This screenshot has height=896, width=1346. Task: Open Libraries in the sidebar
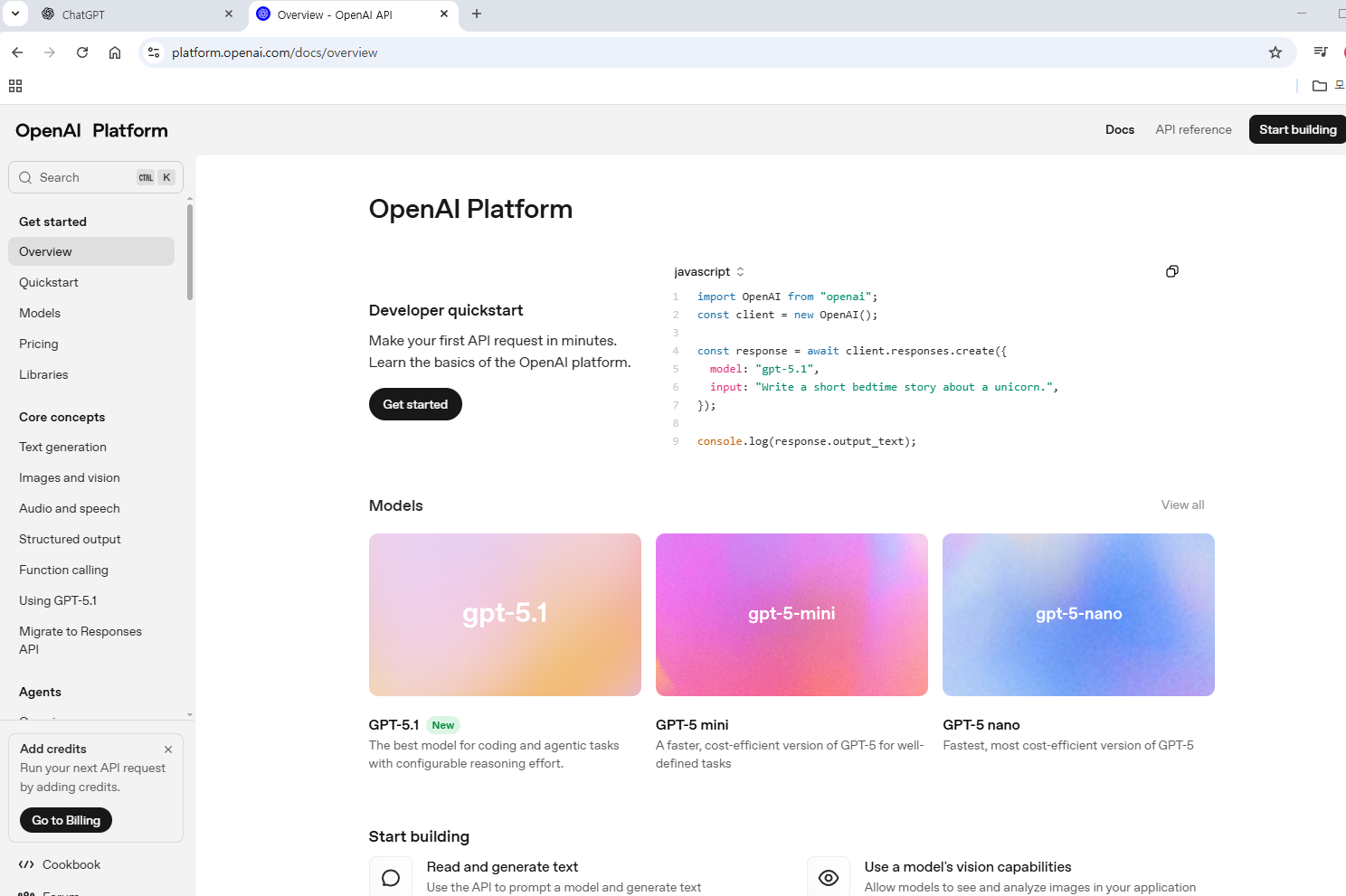pyautogui.click(x=43, y=374)
